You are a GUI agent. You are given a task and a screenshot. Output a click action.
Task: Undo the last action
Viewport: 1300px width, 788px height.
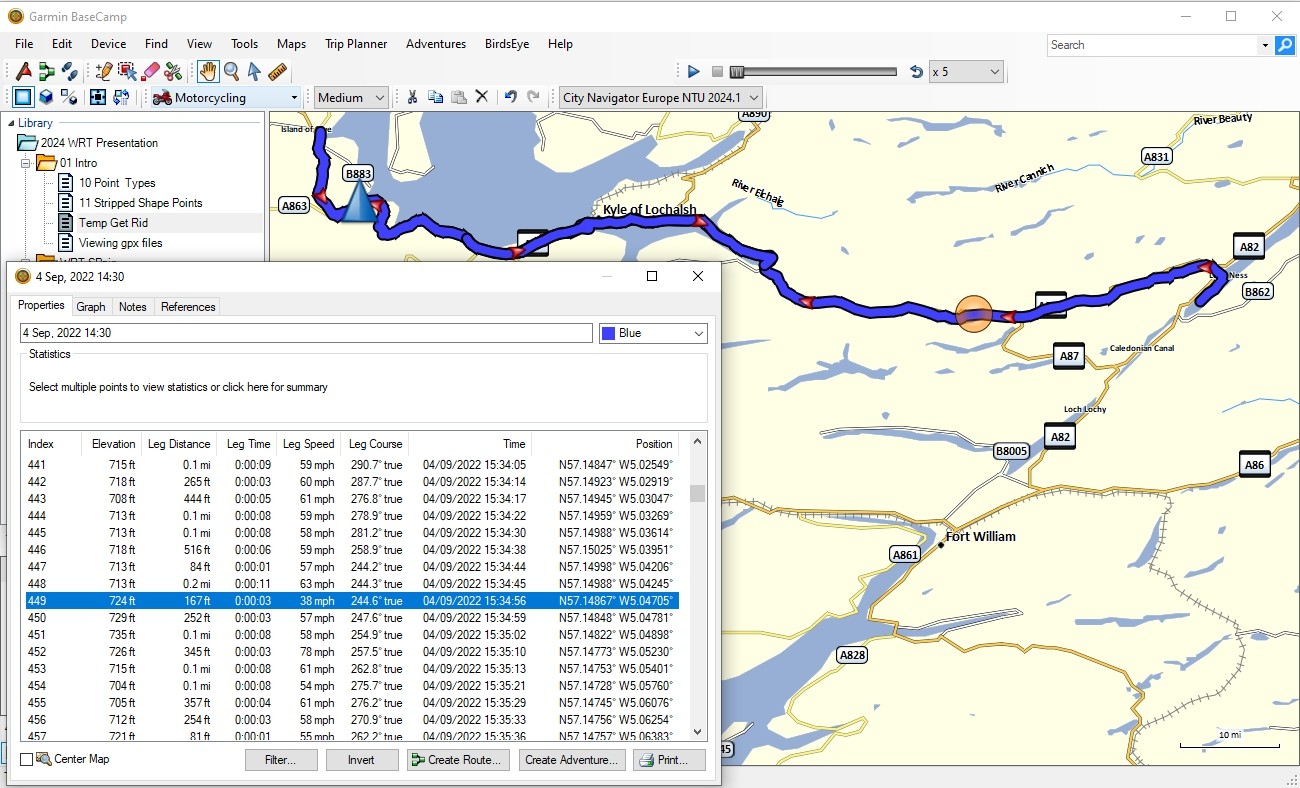pos(510,97)
